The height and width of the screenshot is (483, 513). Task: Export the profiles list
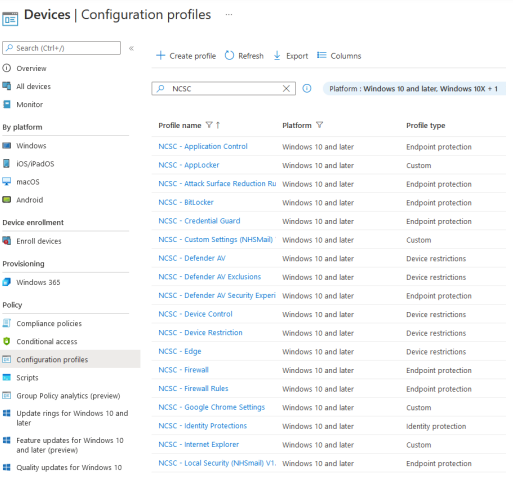[x=290, y=56]
